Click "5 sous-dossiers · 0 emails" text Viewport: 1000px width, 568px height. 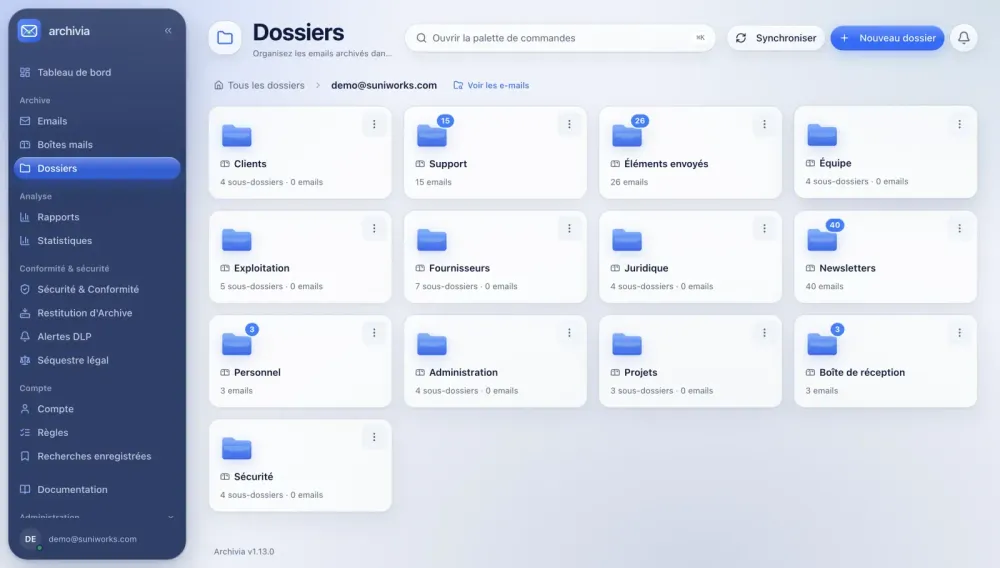coord(272,286)
